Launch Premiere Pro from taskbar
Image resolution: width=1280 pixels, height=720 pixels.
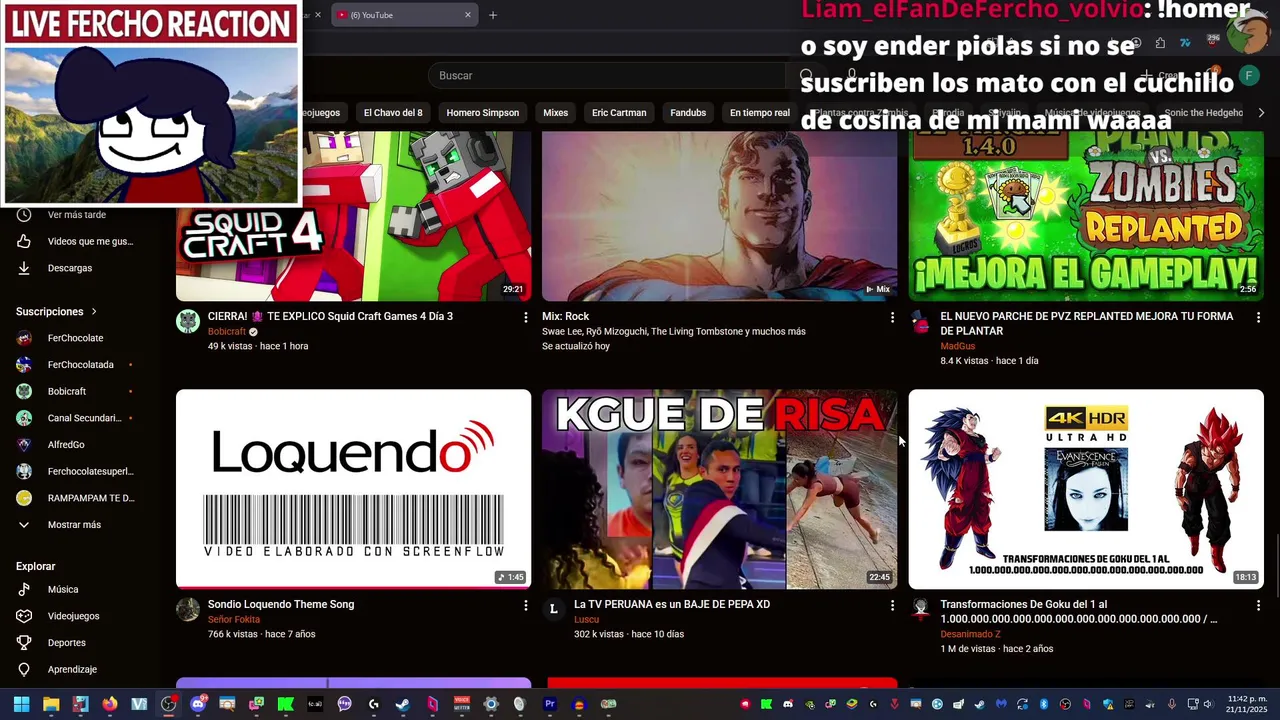point(549,704)
